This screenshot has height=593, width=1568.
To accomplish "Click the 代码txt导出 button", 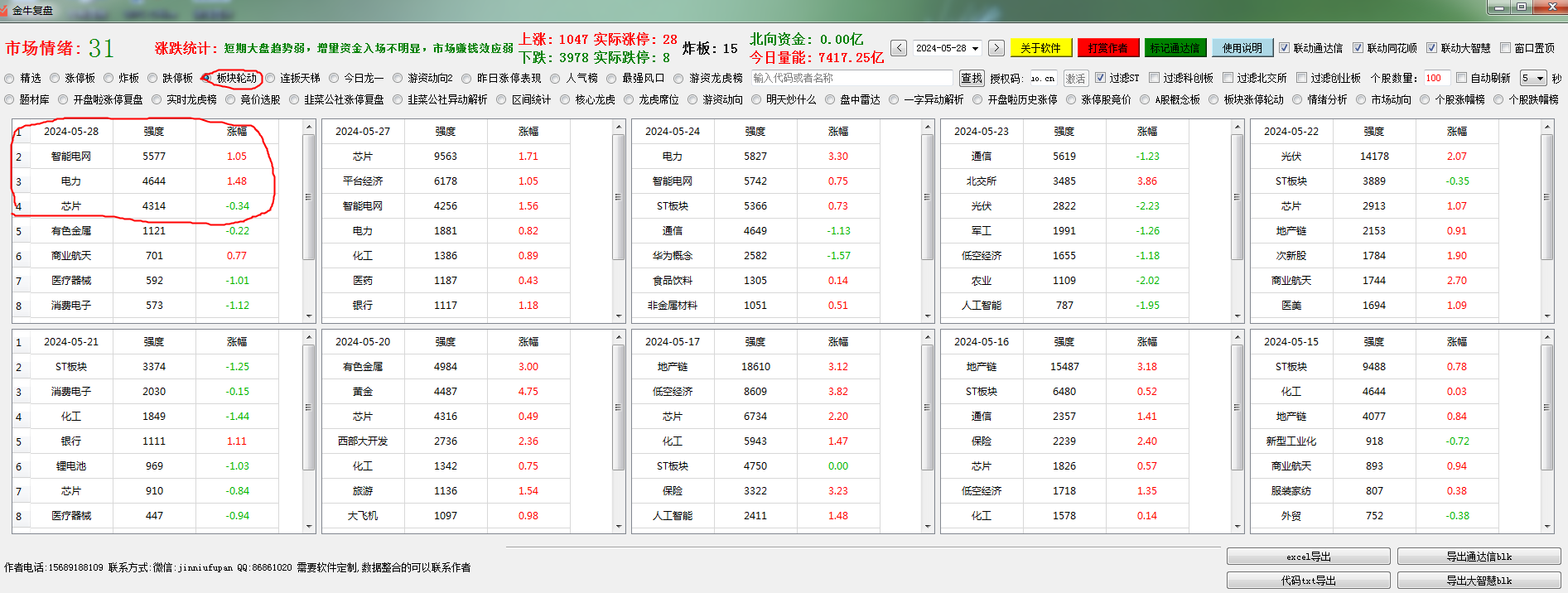I will pos(1309,581).
